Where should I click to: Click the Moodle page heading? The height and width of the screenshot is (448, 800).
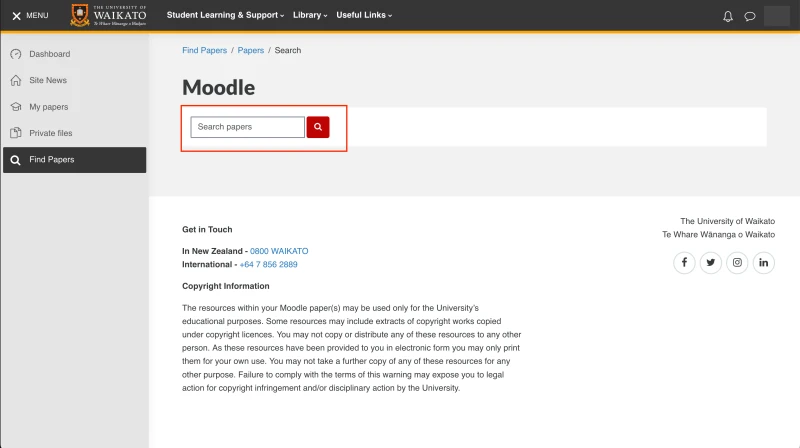[x=218, y=88]
